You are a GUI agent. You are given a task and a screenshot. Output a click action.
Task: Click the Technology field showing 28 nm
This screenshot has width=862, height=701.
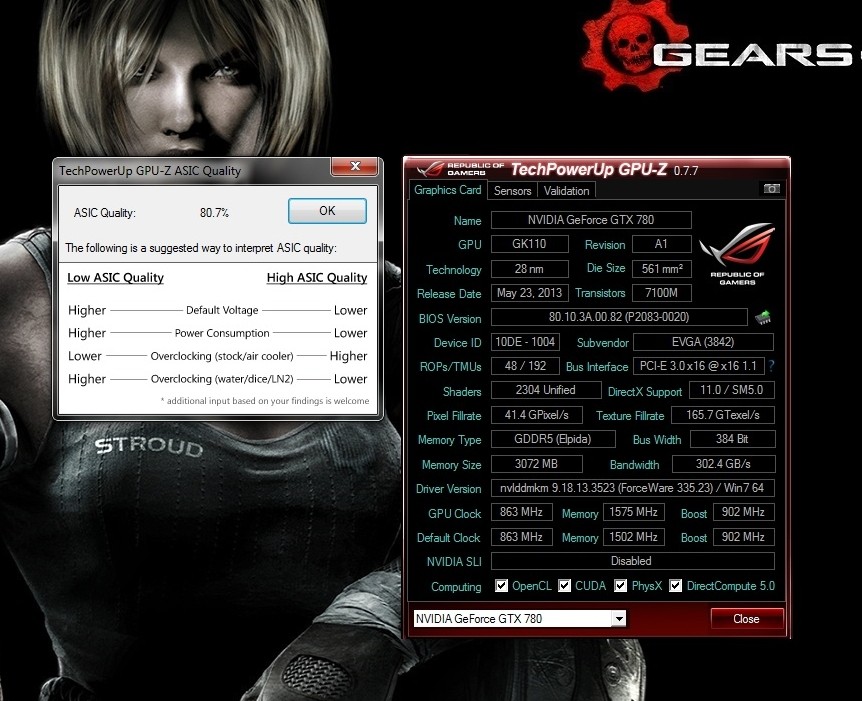[529, 269]
